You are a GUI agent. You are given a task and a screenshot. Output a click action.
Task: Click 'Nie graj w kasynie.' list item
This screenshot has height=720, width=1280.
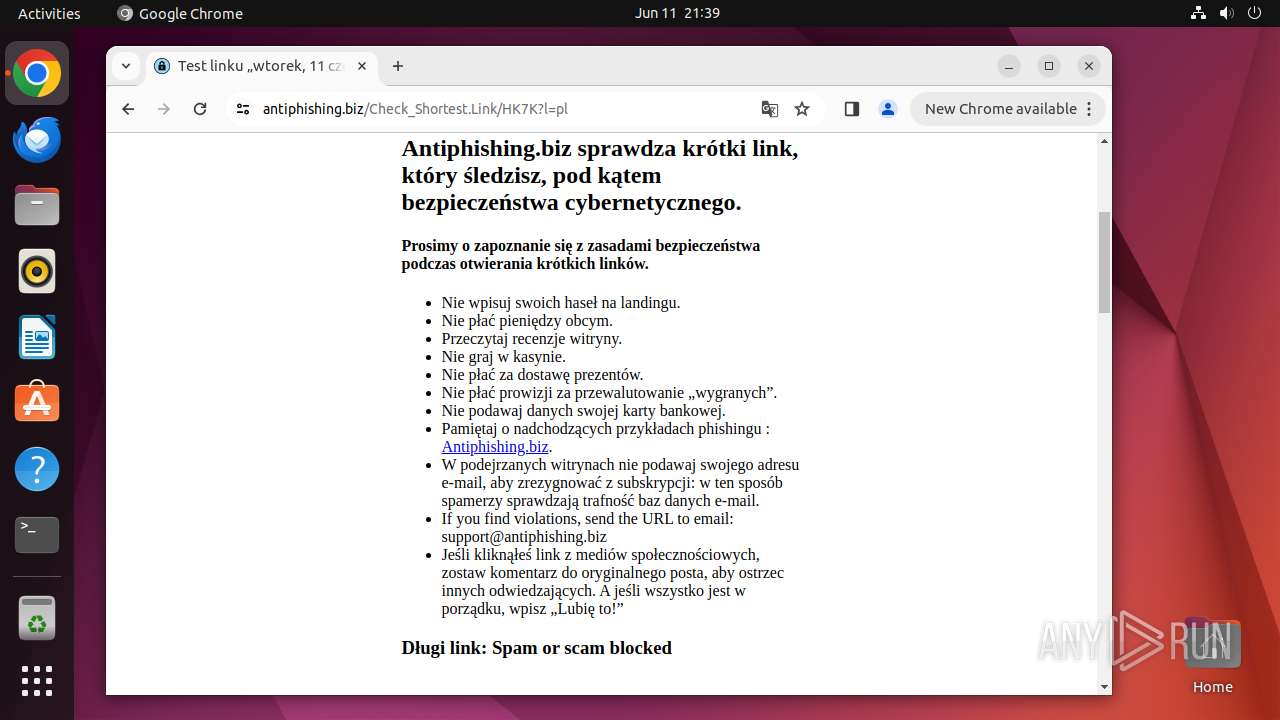click(503, 357)
